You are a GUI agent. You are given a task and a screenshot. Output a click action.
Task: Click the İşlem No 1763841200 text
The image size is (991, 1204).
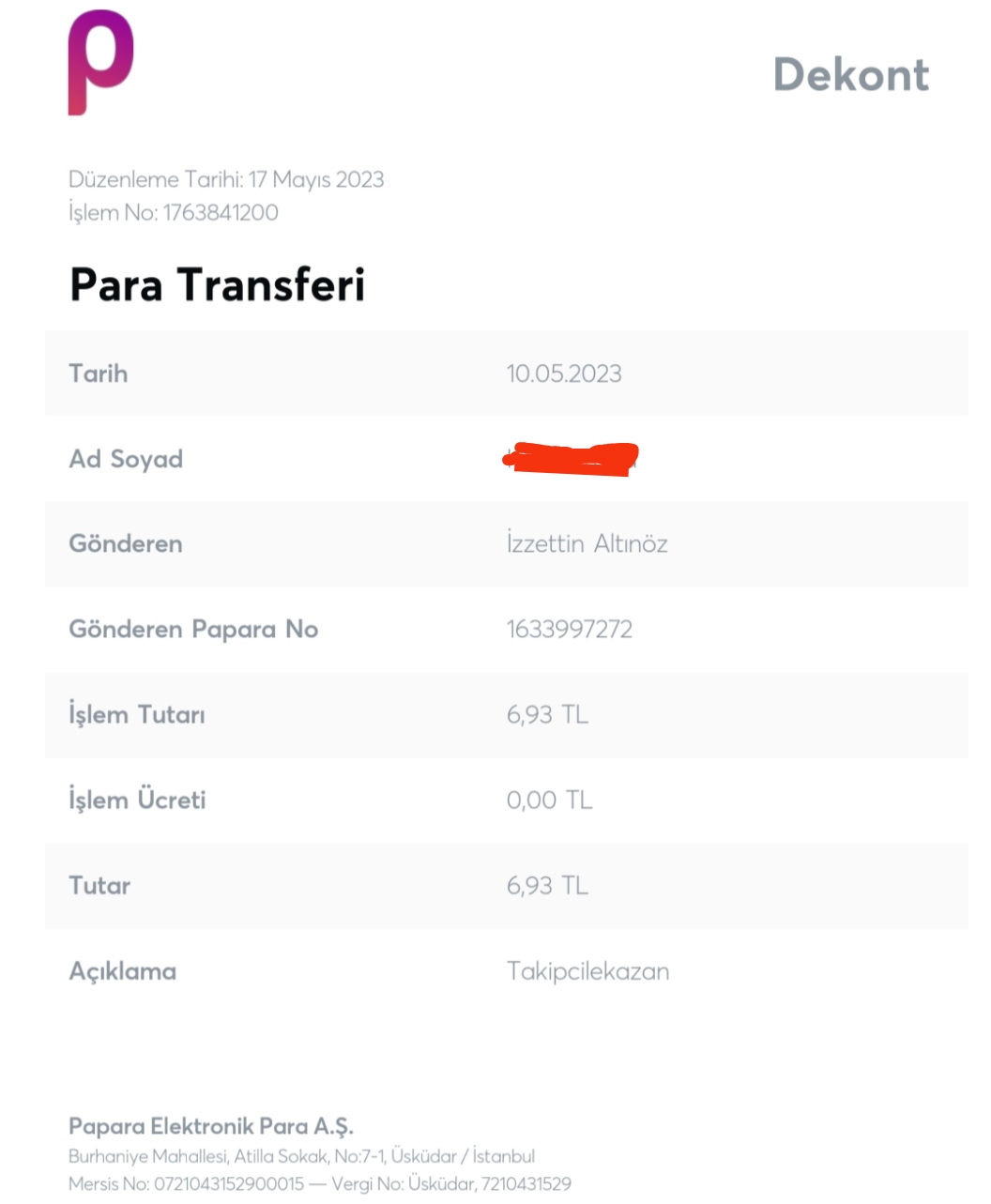point(174,212)
